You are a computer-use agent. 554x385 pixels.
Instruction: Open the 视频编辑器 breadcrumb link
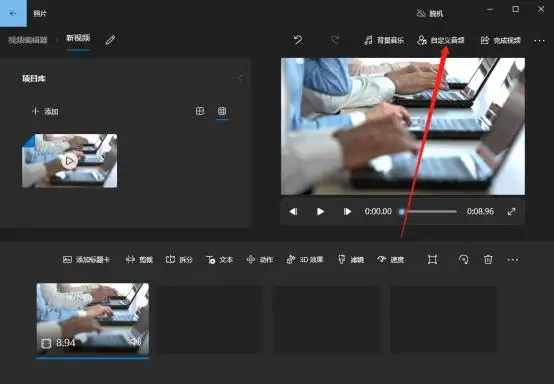(28, 40)
